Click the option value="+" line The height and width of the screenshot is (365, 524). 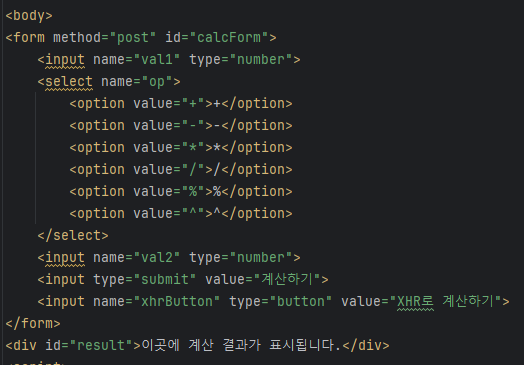(x=181, y=104)
